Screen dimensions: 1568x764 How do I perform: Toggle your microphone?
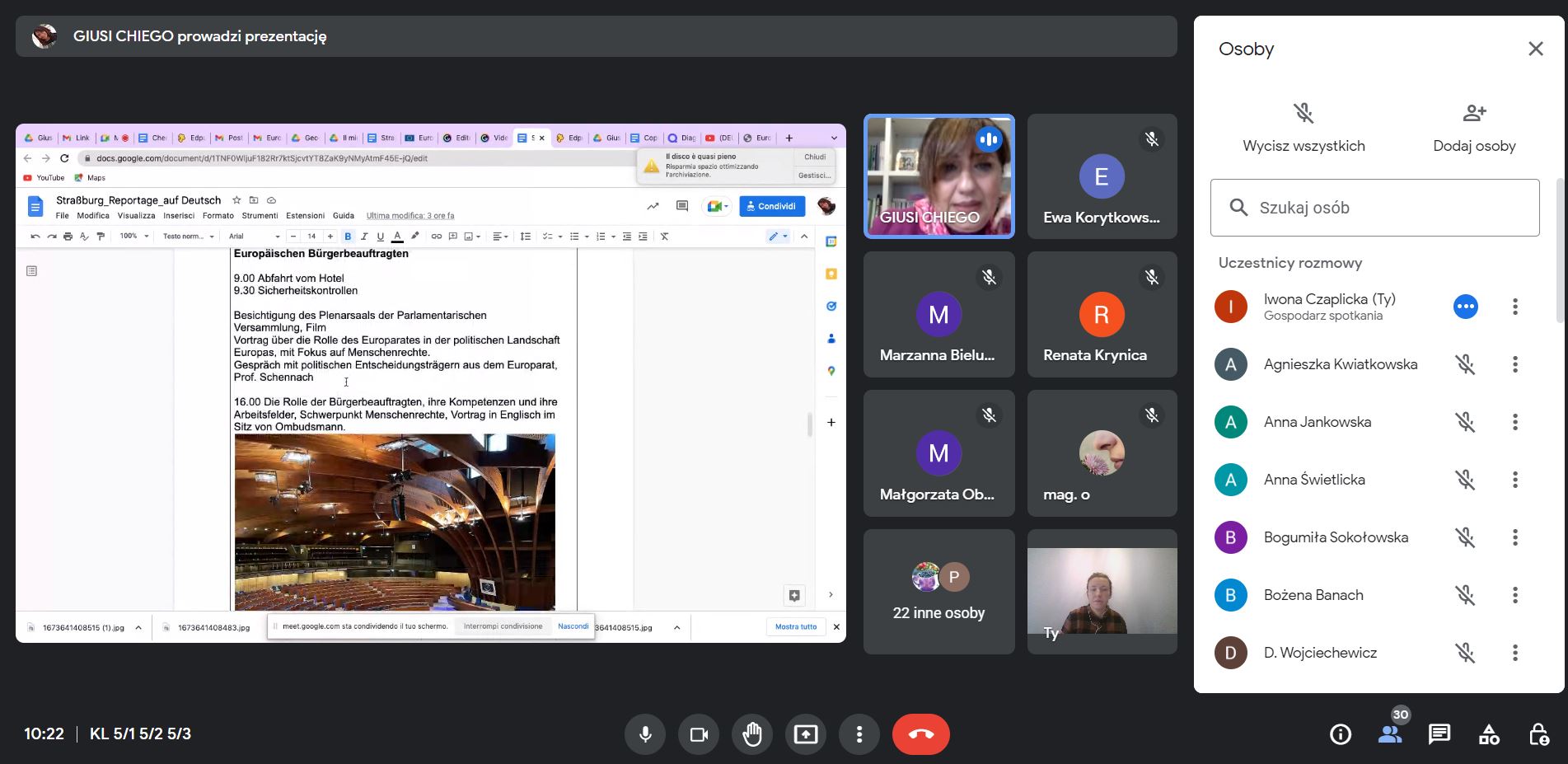pyautogui.click(x=646, y=734)
